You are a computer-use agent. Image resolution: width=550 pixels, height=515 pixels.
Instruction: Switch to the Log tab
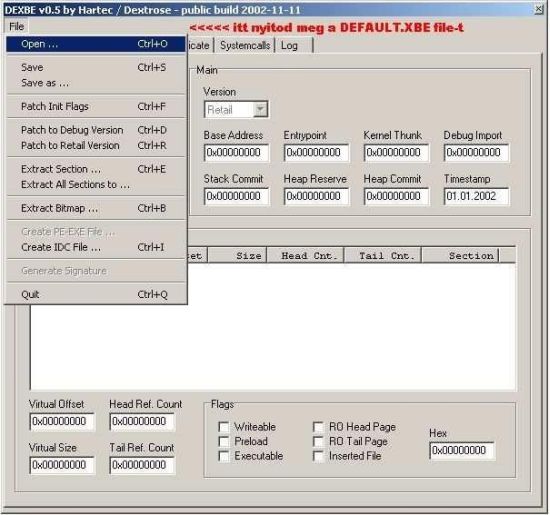click(293, 45)
